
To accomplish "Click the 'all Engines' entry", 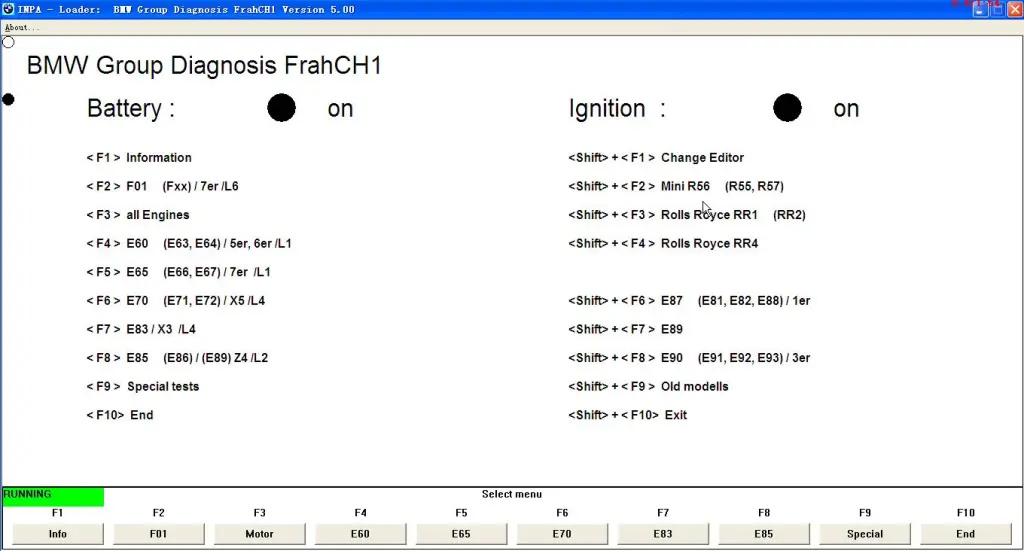I will [138, 215].
